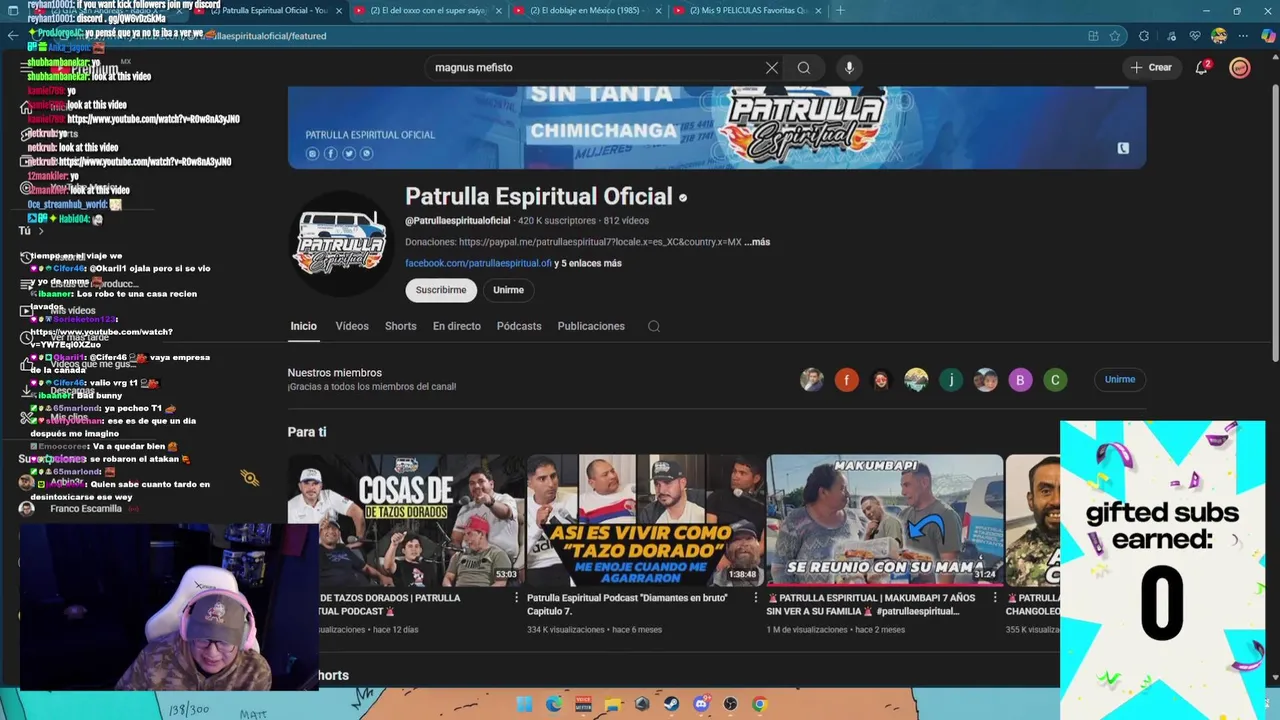Open the En directo channel tab
The image size is (1280, 720).
[457, 326]
